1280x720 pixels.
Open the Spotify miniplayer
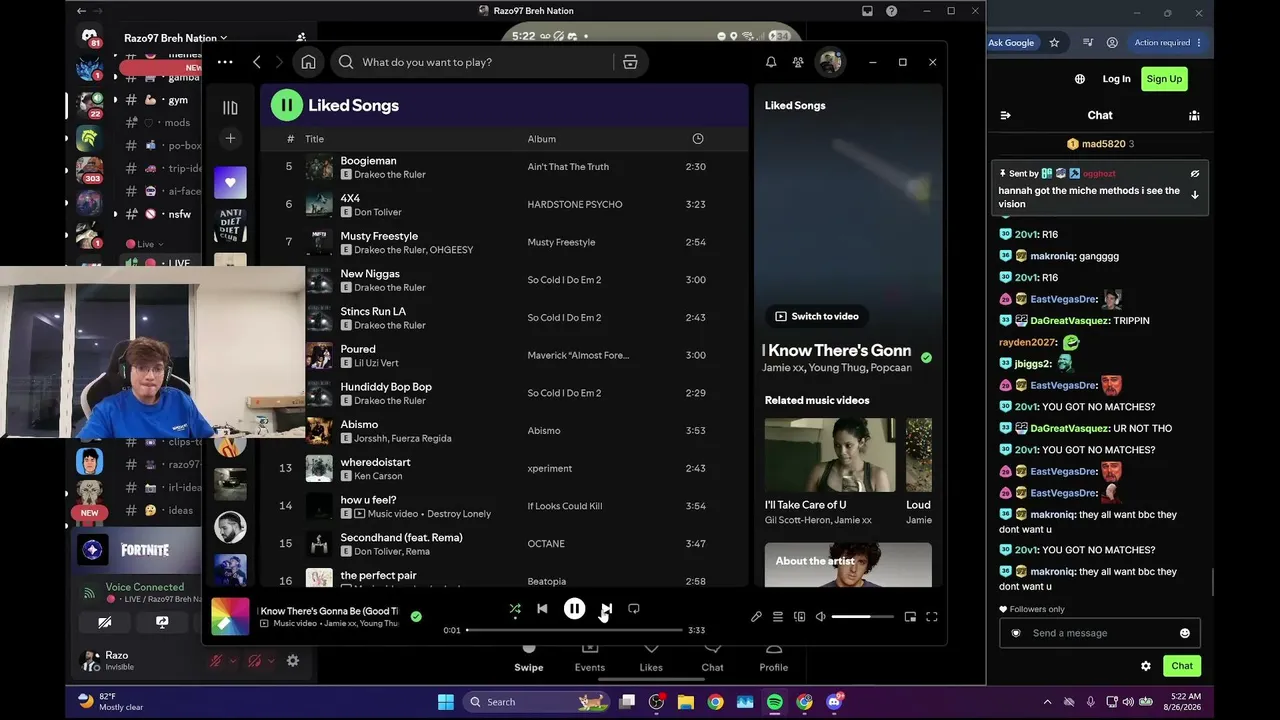pyautogui.click(x=910, y=617)
